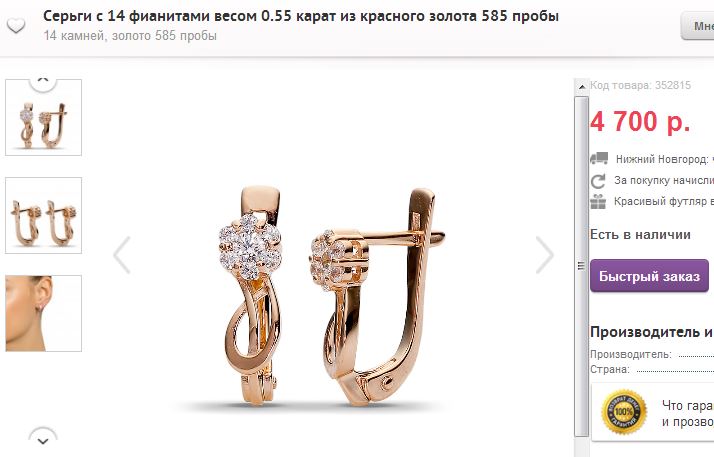Viewport: 714px width, 457px height.
Task: Click the info panel vertical scrollbar thumb
Action: [581, 266]
